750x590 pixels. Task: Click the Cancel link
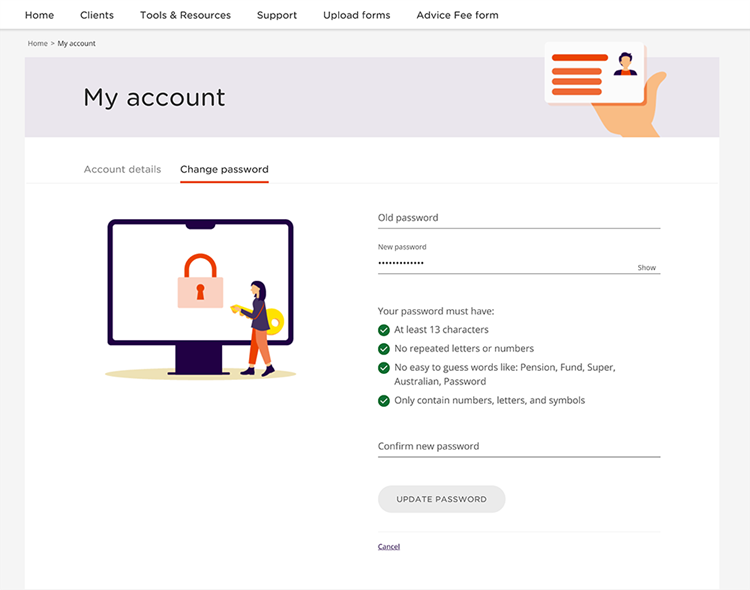pos(389,547)
